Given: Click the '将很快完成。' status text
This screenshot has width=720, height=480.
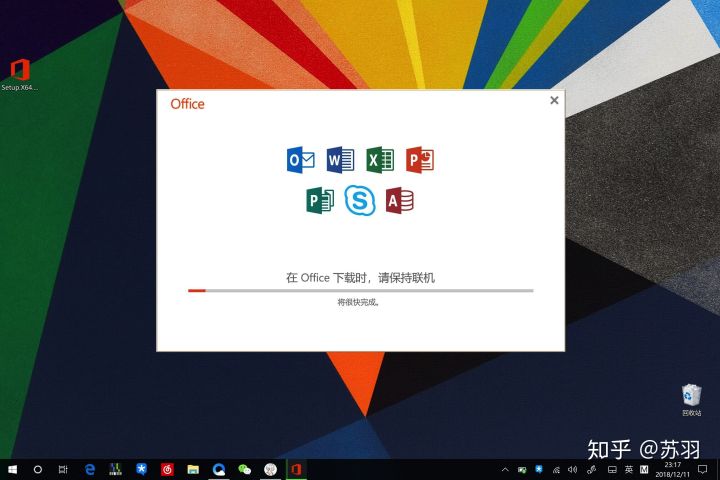Looking at the screenshot, I should coord(359,302).
